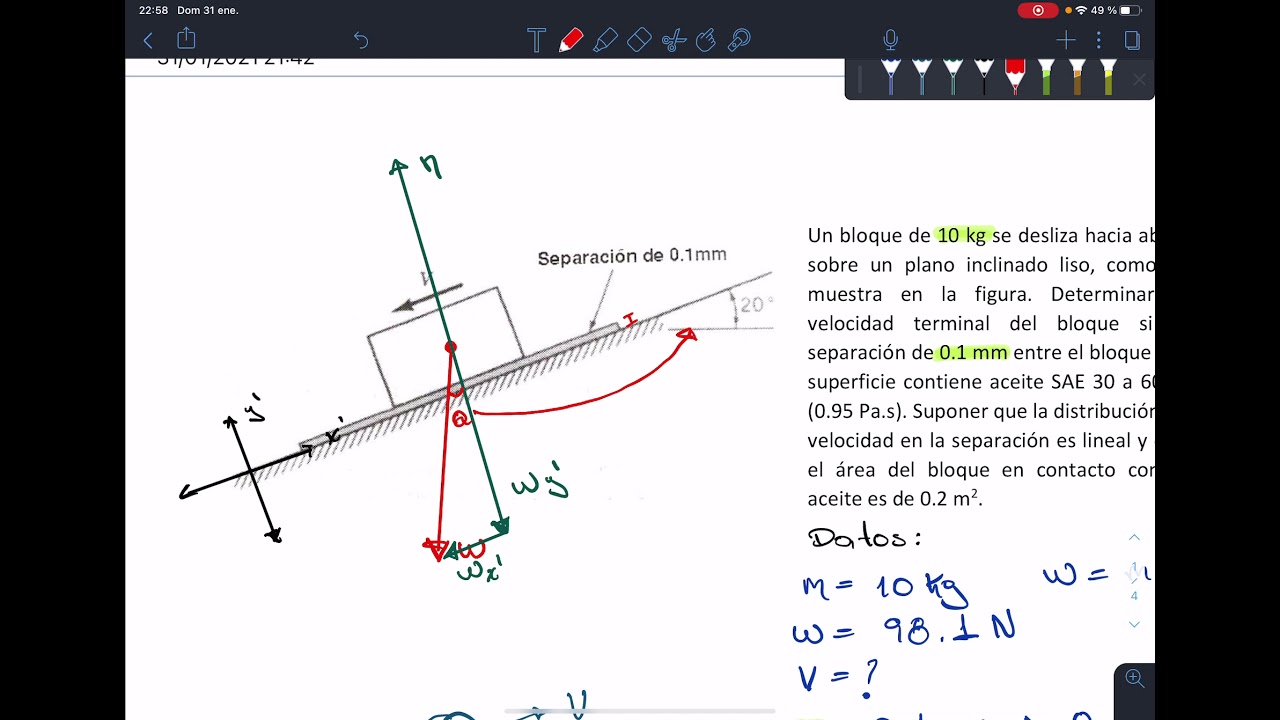
Task: Undo the last stroke
Action: click(x=361, y=40)
